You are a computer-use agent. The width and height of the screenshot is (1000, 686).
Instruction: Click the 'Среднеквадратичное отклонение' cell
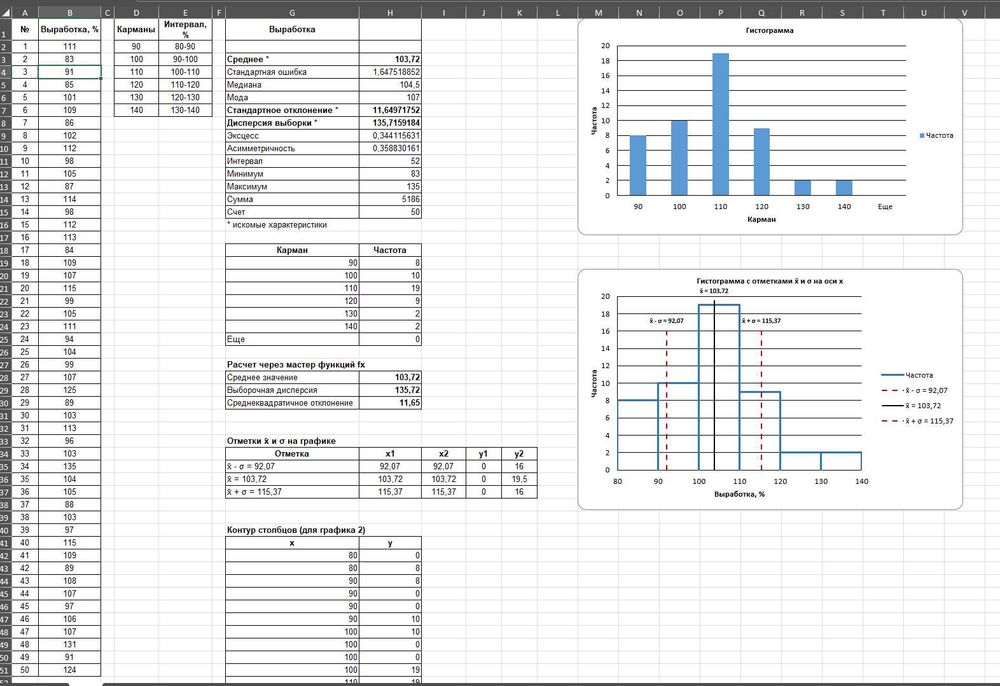[x=292, y=403]
